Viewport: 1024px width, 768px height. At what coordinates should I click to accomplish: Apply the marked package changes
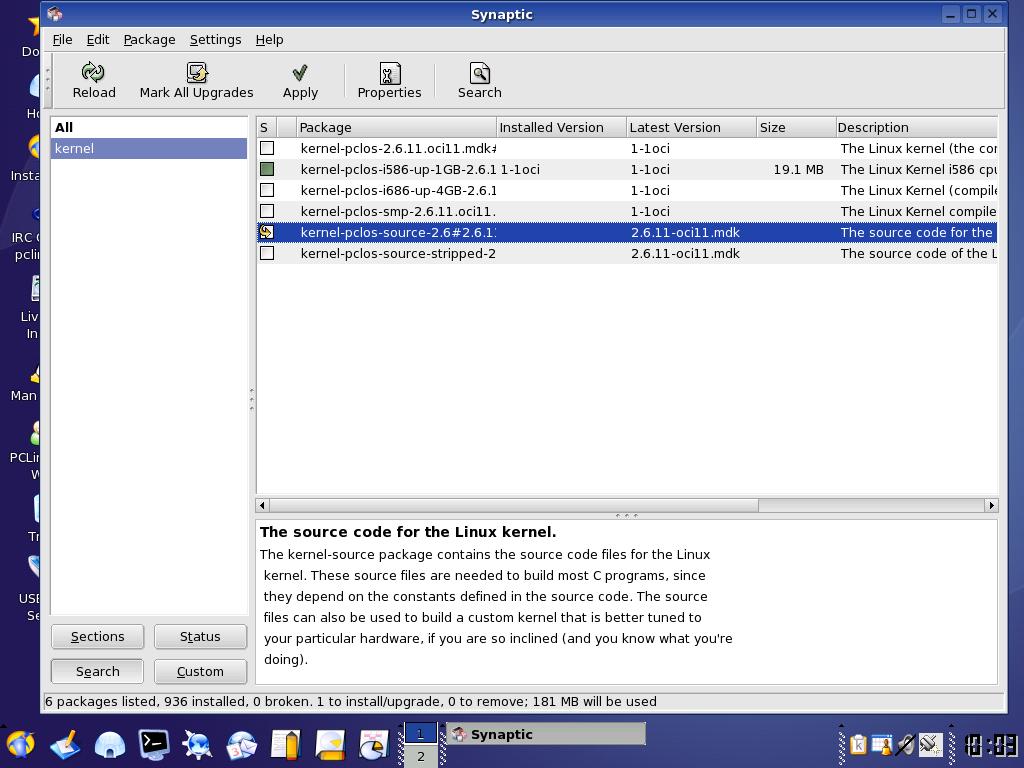[x=300, y=80]
